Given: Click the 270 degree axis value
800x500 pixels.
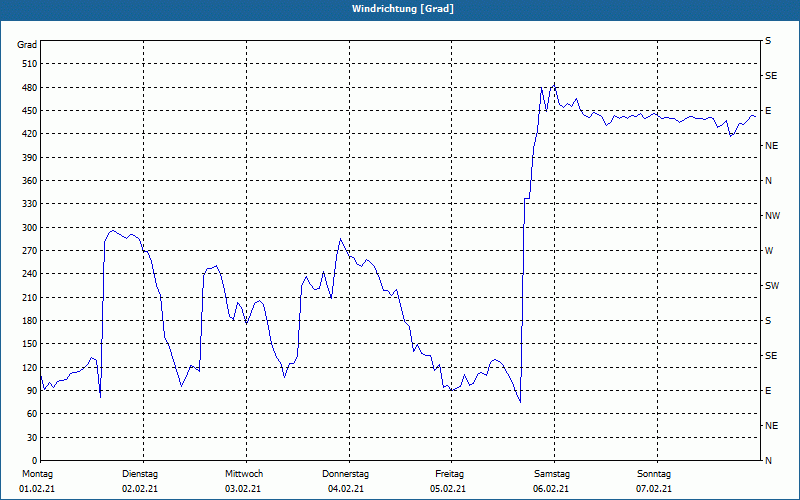Looking at the screenshot, I should 30,251.
